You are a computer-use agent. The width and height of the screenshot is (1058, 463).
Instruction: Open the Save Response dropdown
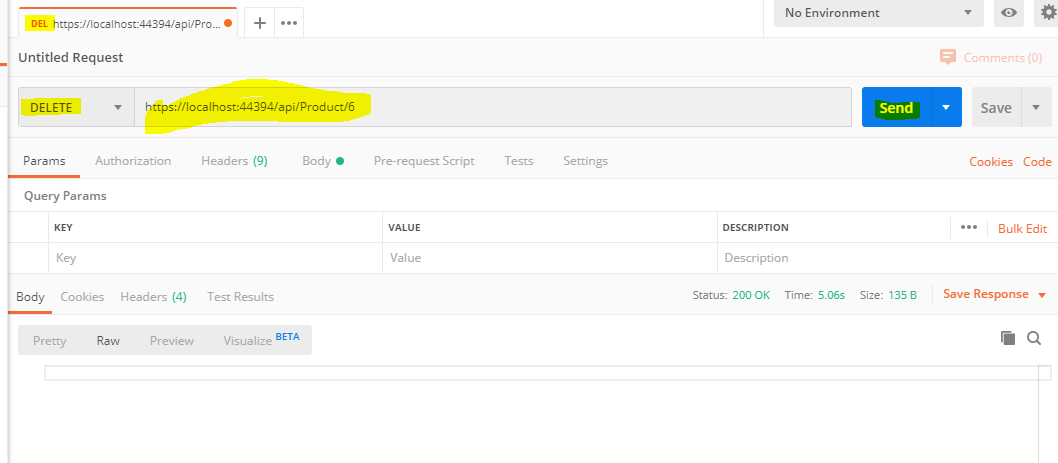pos(995,294)
